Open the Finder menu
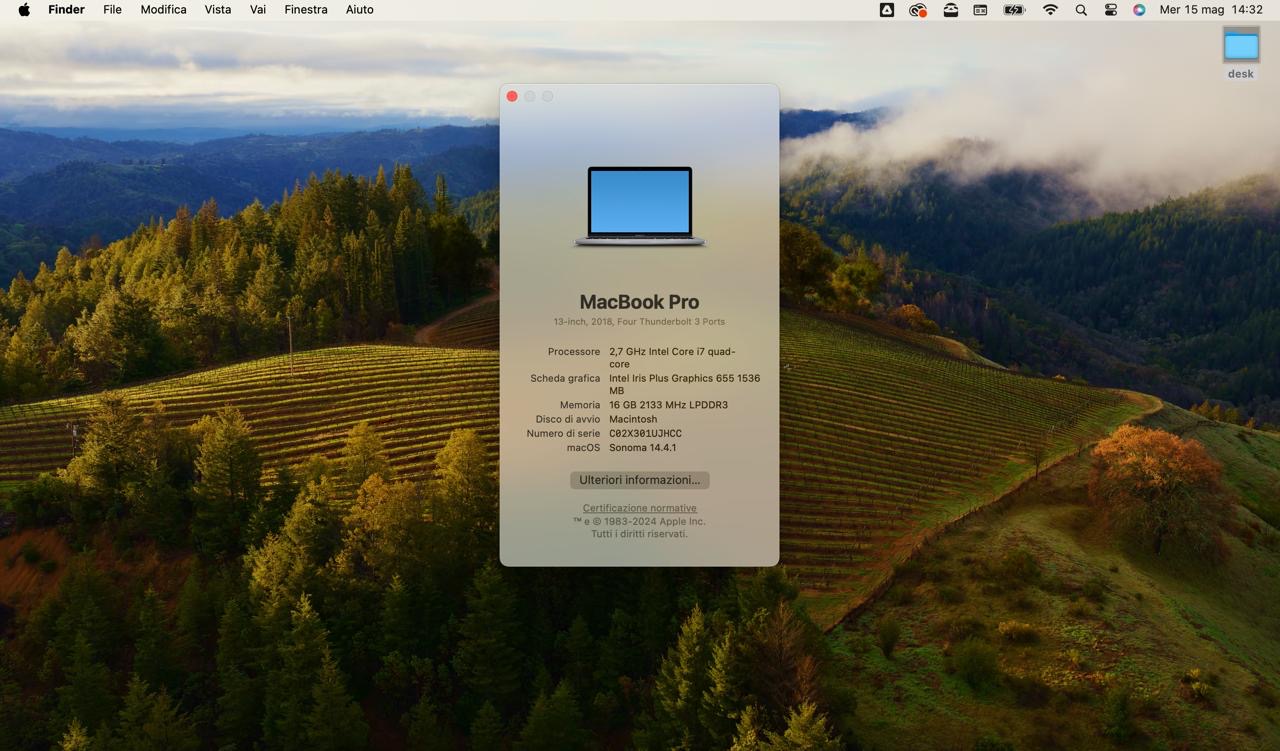This screenshot has height=751, width=1280. [x=66, y=10]
